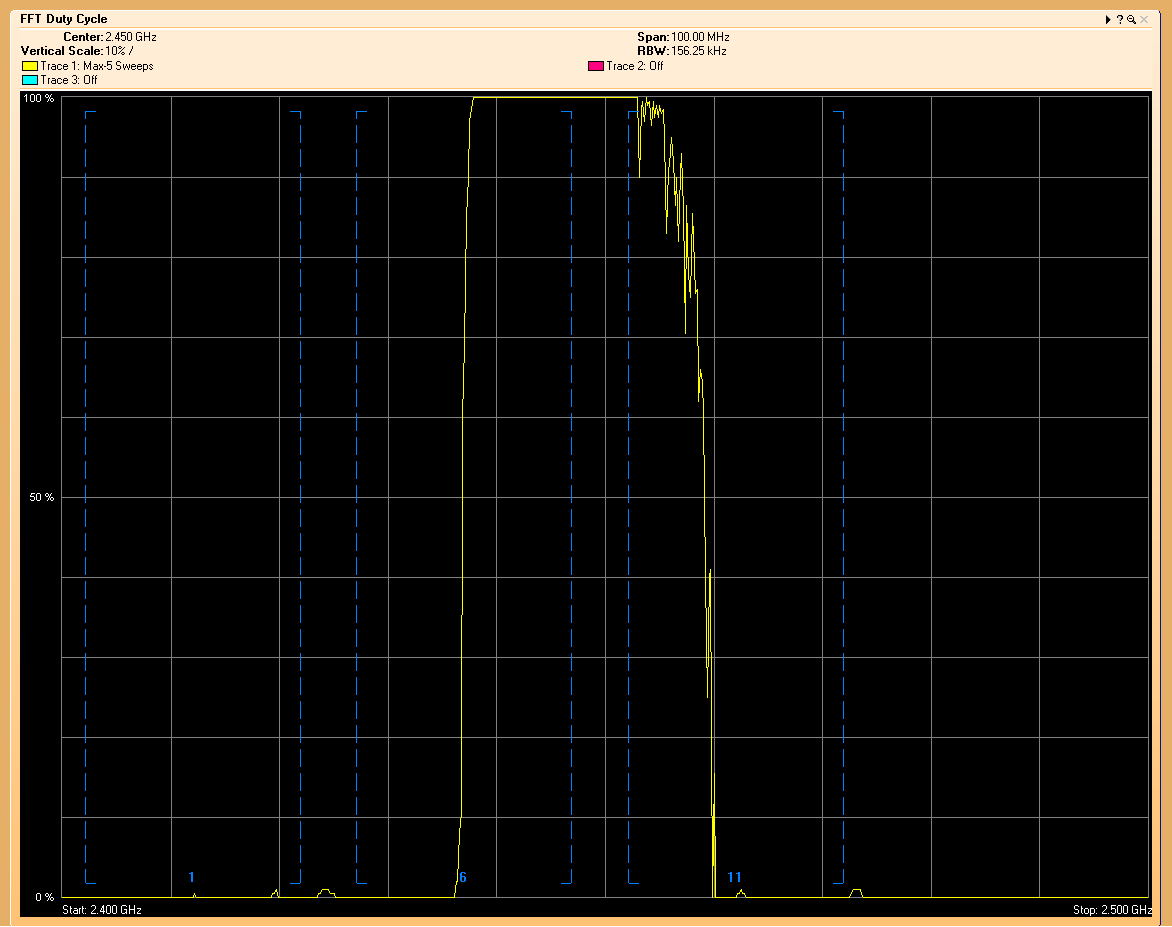Click the Vertical Scale 10% value
This screenshot has width=1172, height=927.
pyautogui.click(x=118, y=50)
